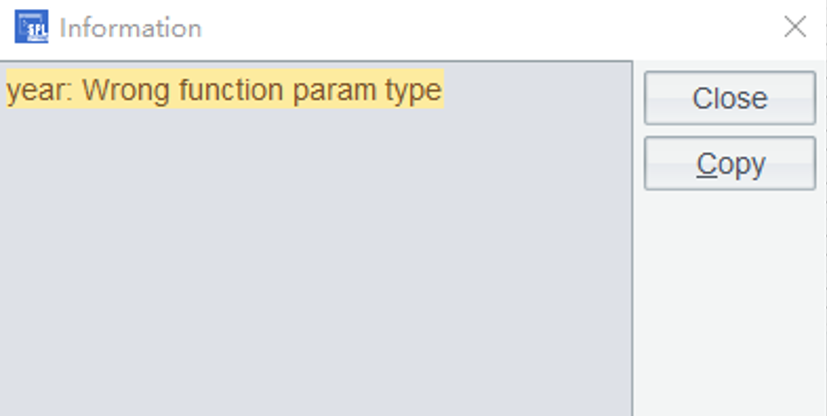Screen dimensions: 827x417
Task: Click the "Information" title text
Action: pos(130,28)
